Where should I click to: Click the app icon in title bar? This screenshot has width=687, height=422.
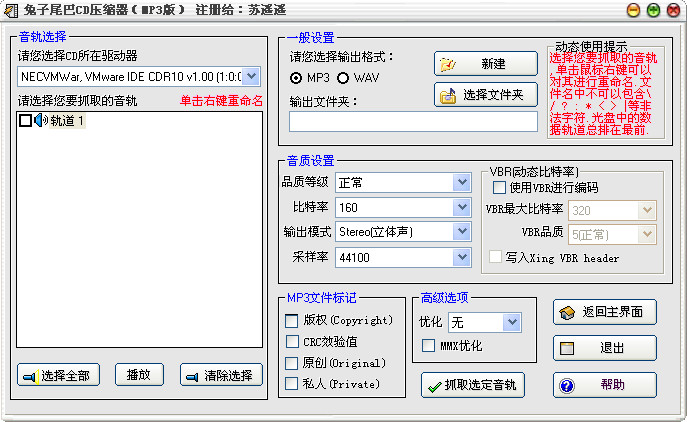pyautogui.click(x=11, y=10)
